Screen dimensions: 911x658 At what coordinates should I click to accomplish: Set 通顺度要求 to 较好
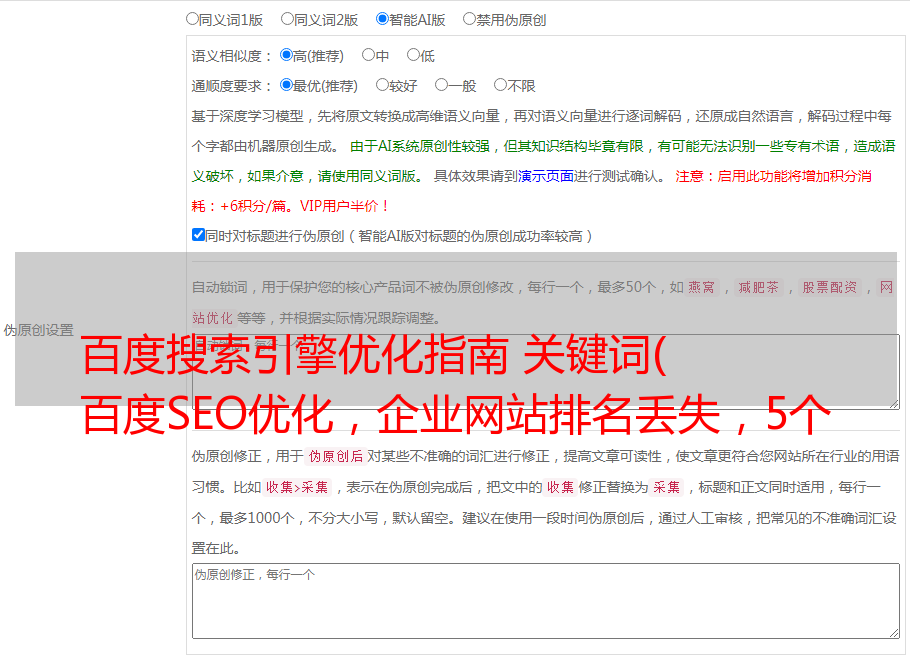point(382,85)
